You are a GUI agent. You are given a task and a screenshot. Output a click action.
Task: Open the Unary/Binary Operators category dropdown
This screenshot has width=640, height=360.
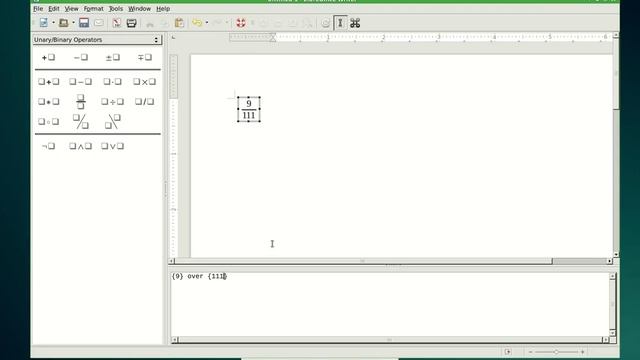pos(97,40)
